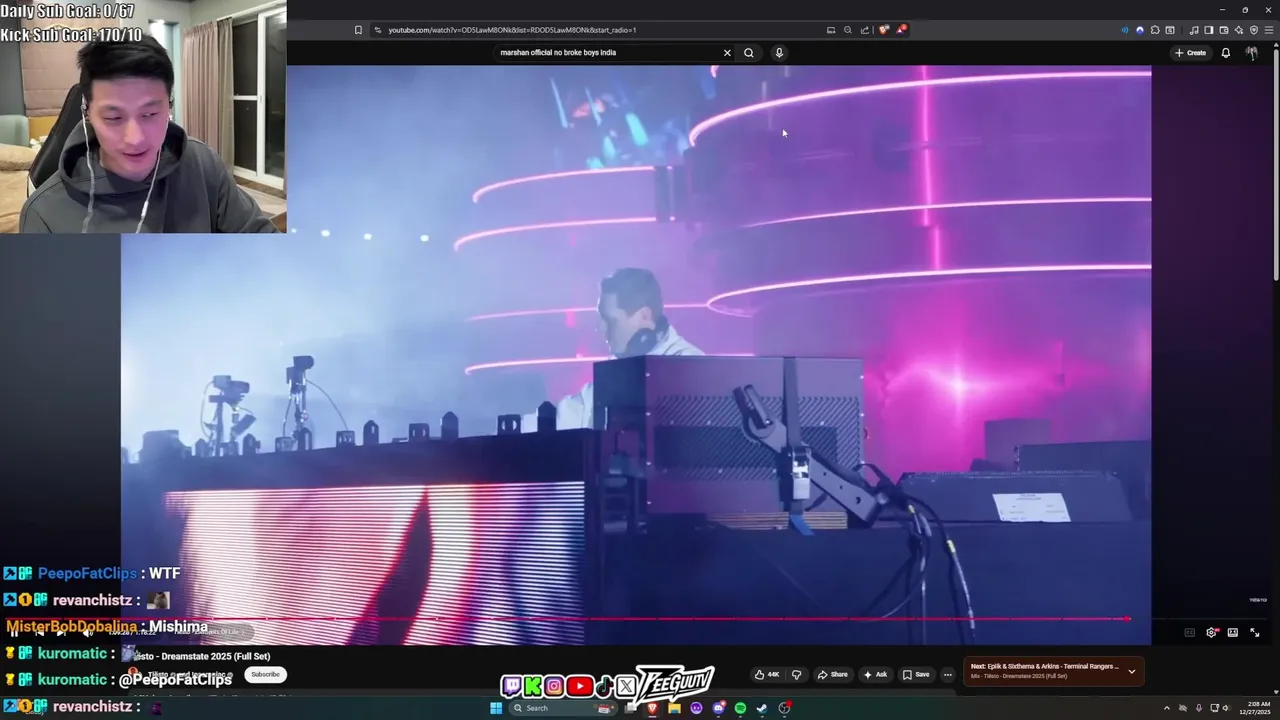This screenshot has width=1280, height=720.
Task: Expand the Next playlist panel chevron
Action: (x=1132, y=671)
